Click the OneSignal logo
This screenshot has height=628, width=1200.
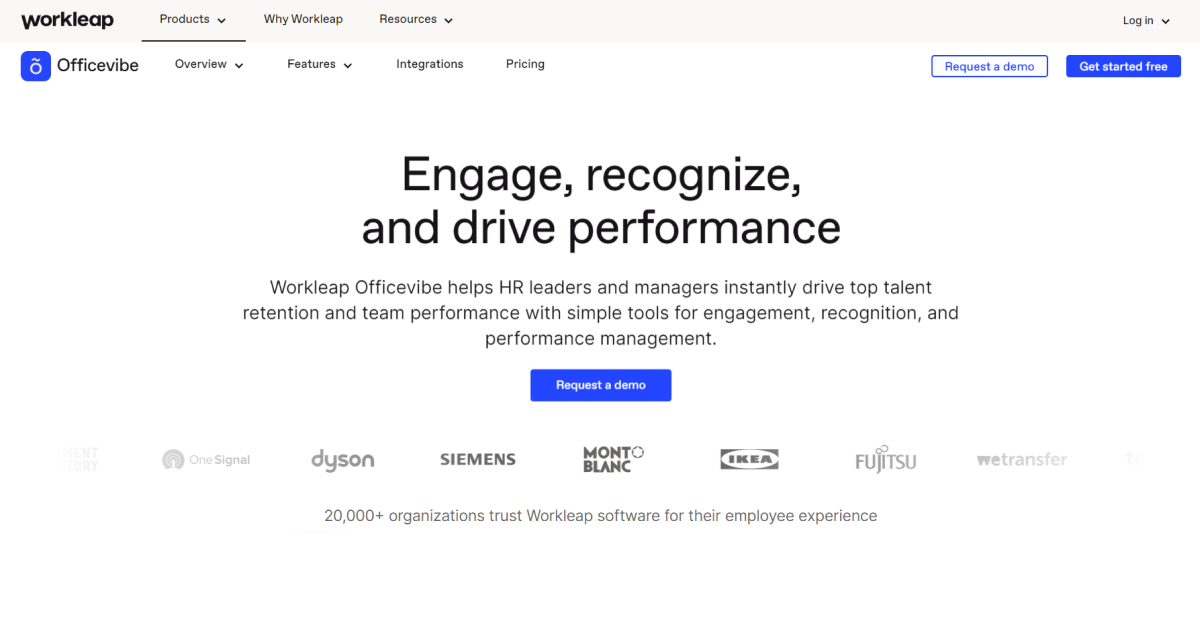206,460
